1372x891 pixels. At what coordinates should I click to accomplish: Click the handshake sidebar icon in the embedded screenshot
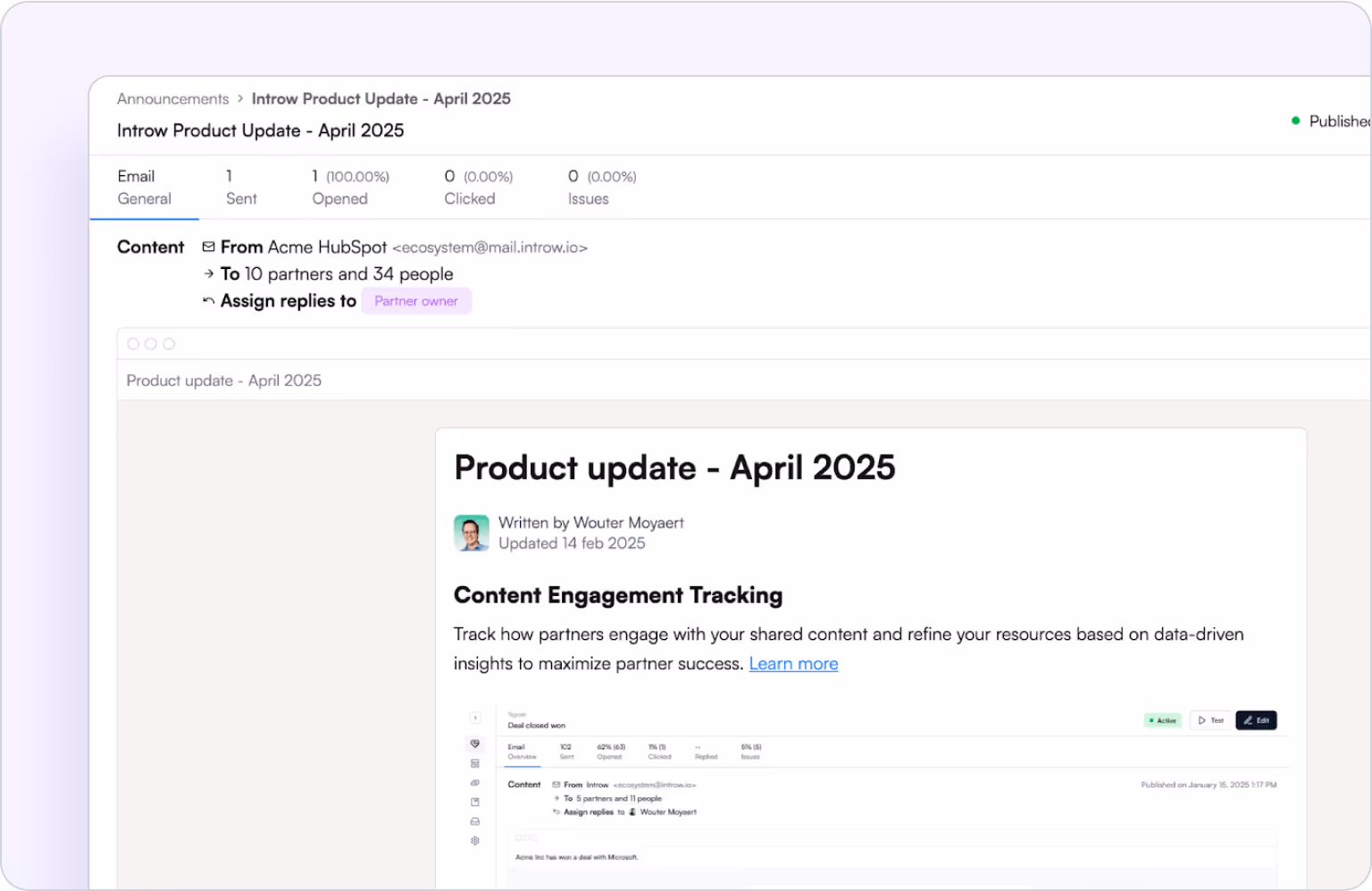(x=475, y=744)
